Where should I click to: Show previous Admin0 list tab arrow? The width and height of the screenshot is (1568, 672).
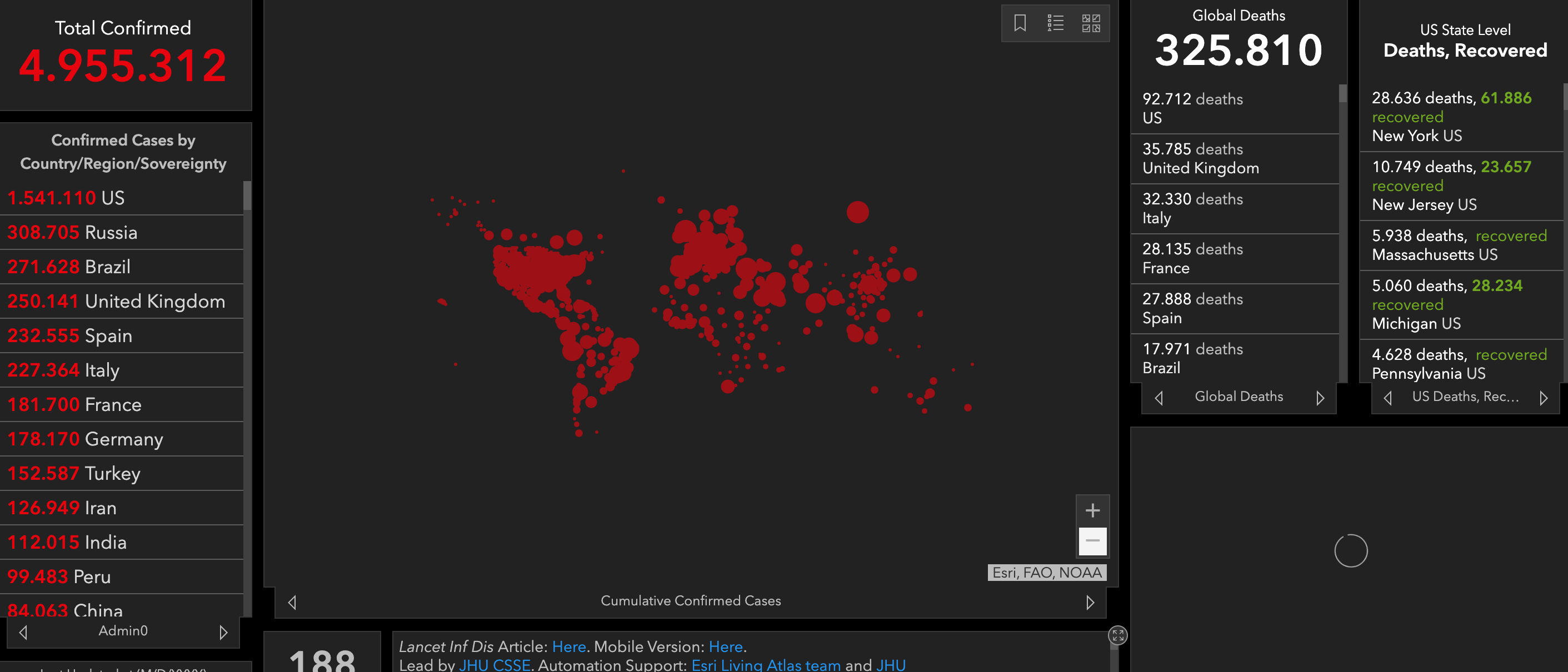point(23,633)
